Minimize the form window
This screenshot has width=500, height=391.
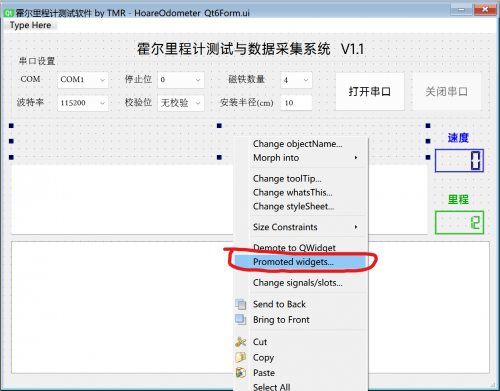coord(461,10)
